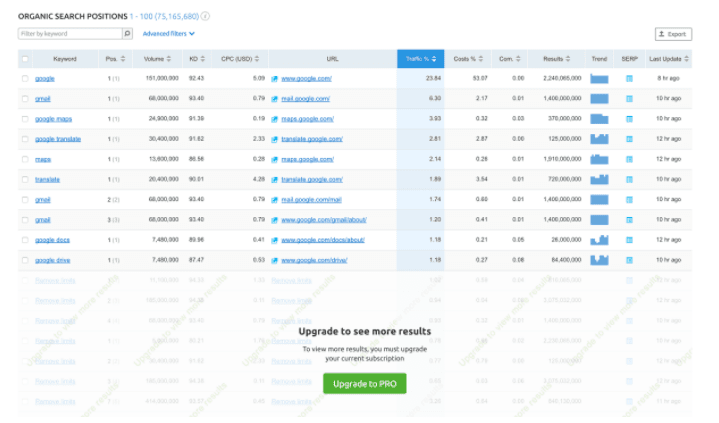
Task: Open the www.google.com/drive/ URL link
Action: coord(314,260)
